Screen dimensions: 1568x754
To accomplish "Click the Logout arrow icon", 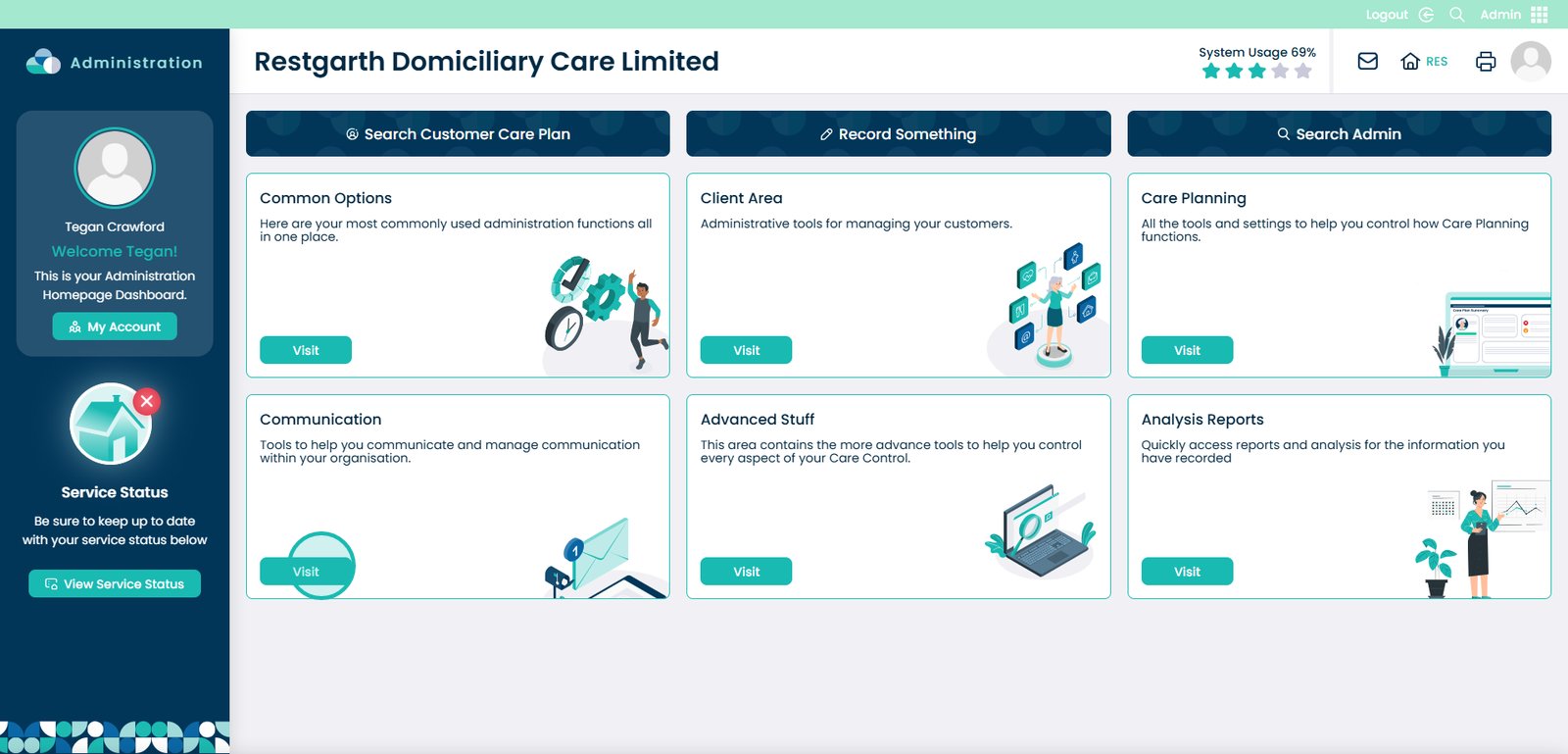I will coord(1427,15).
